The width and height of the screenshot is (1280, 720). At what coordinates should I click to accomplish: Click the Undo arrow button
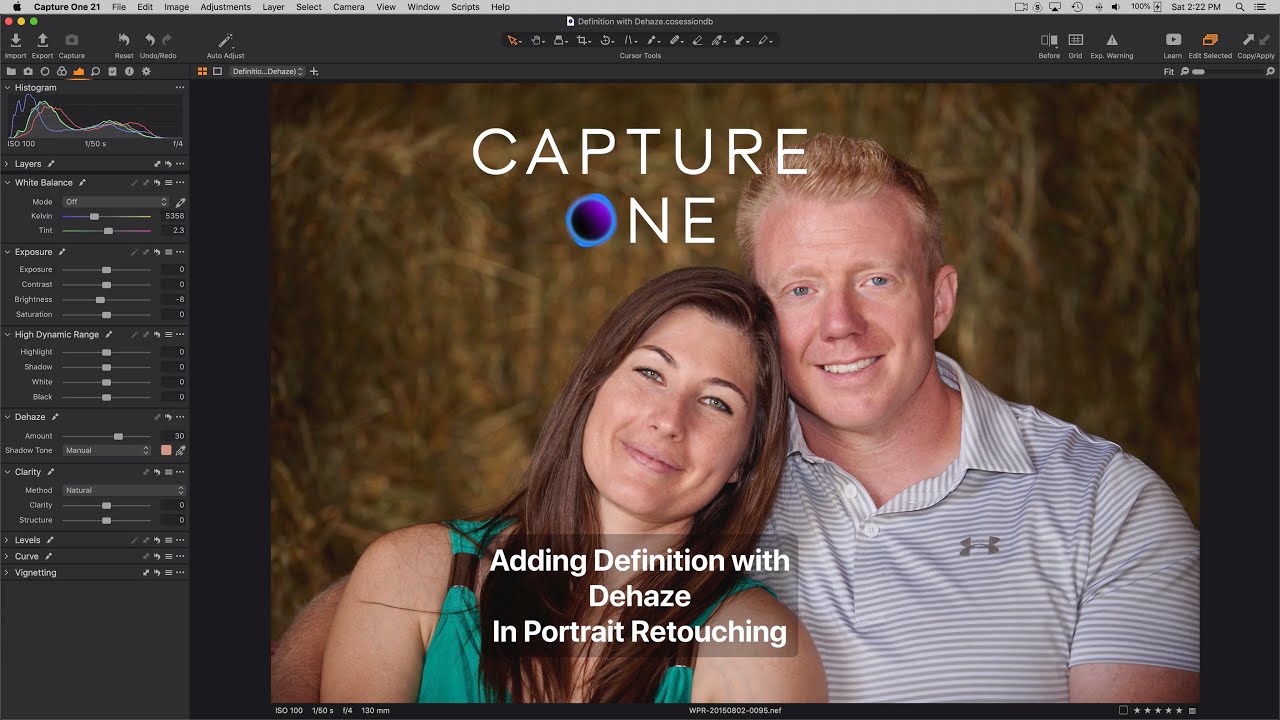[x=149, y=40]
